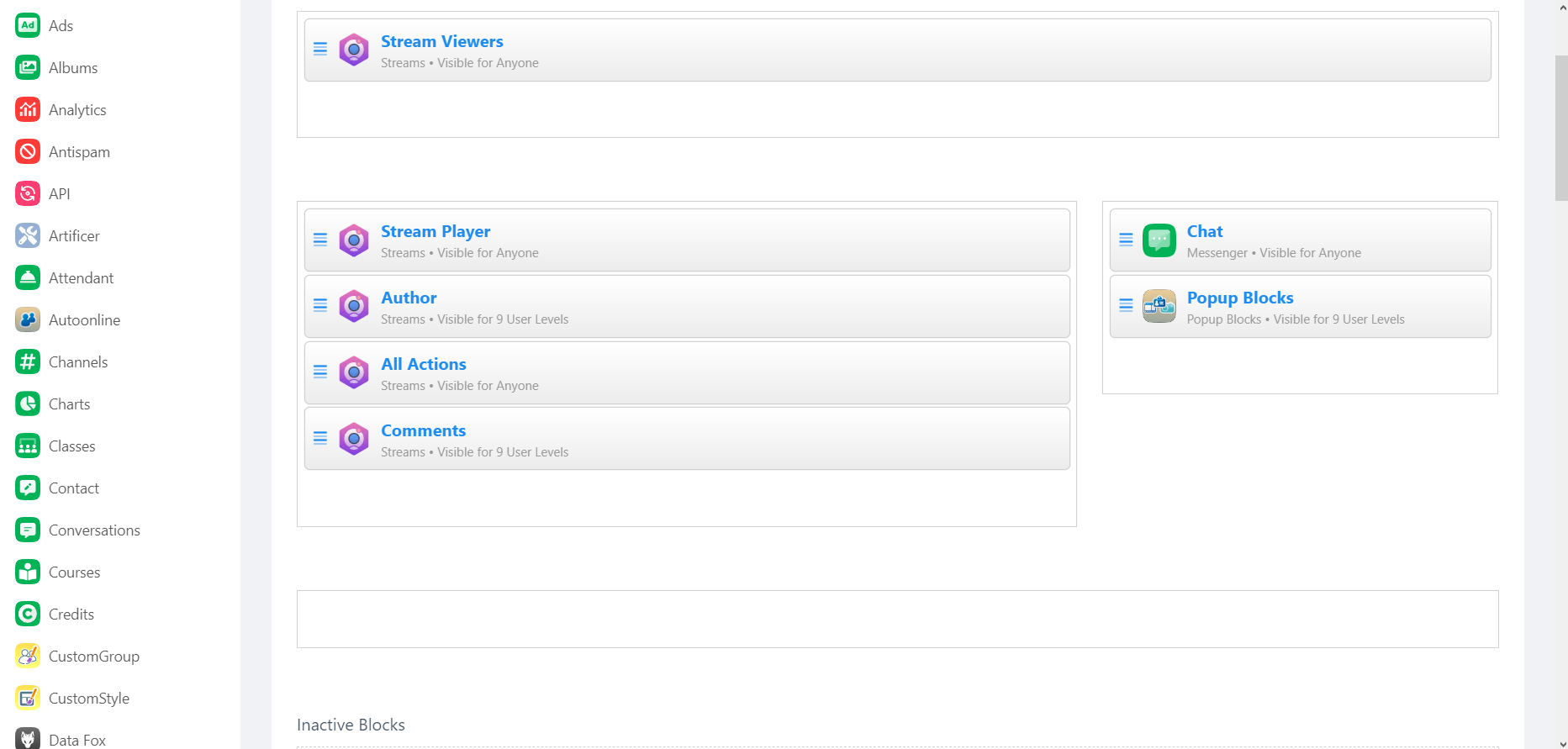Open the Stream Viewers block settings

(441, 41)
